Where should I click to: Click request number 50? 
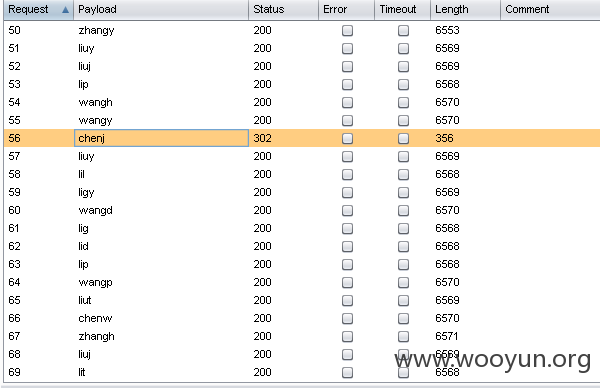tap(14, 30)
